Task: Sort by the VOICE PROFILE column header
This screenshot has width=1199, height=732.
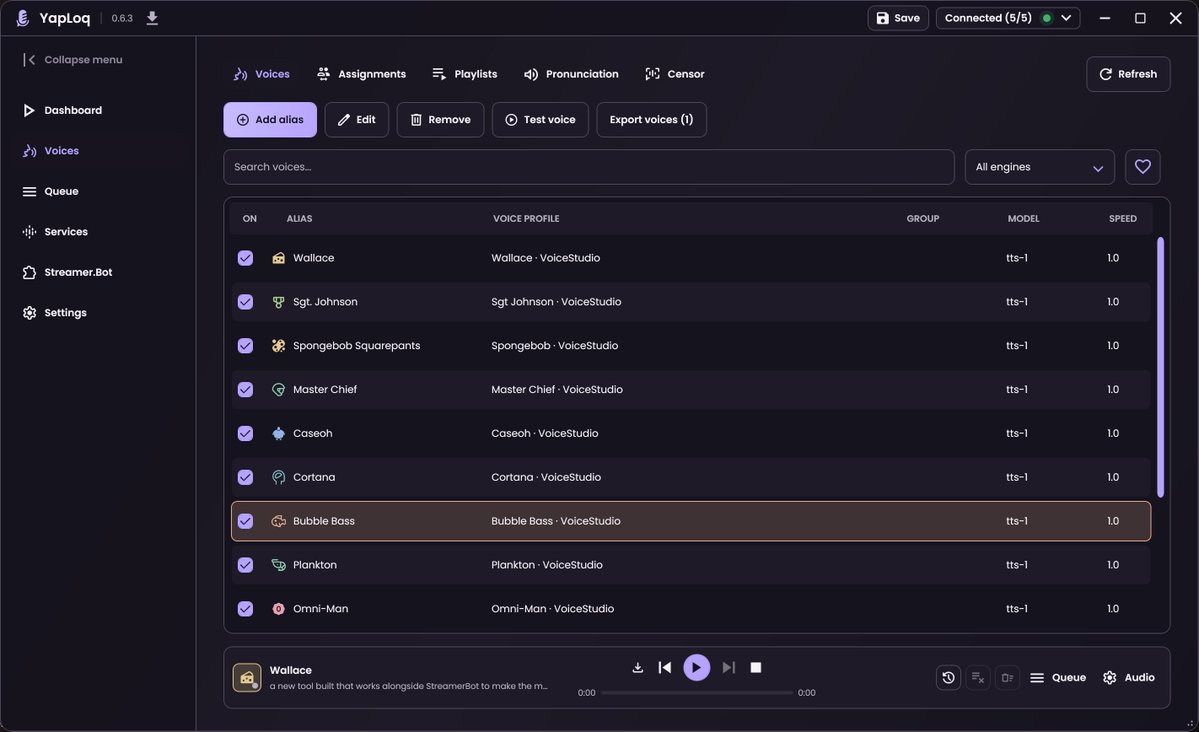Action: (x=526, y=219)
